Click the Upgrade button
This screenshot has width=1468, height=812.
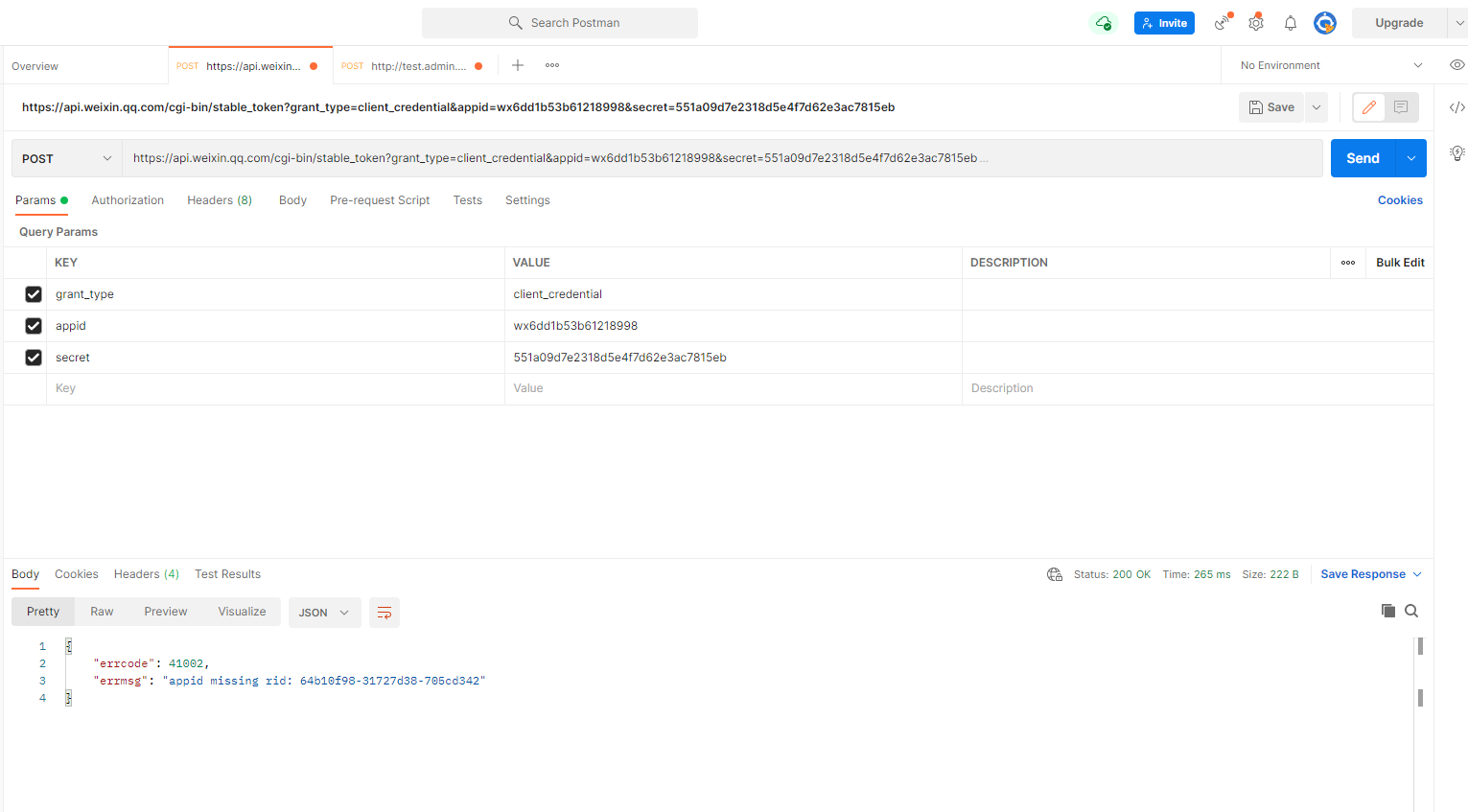(x=1399, y=23)
